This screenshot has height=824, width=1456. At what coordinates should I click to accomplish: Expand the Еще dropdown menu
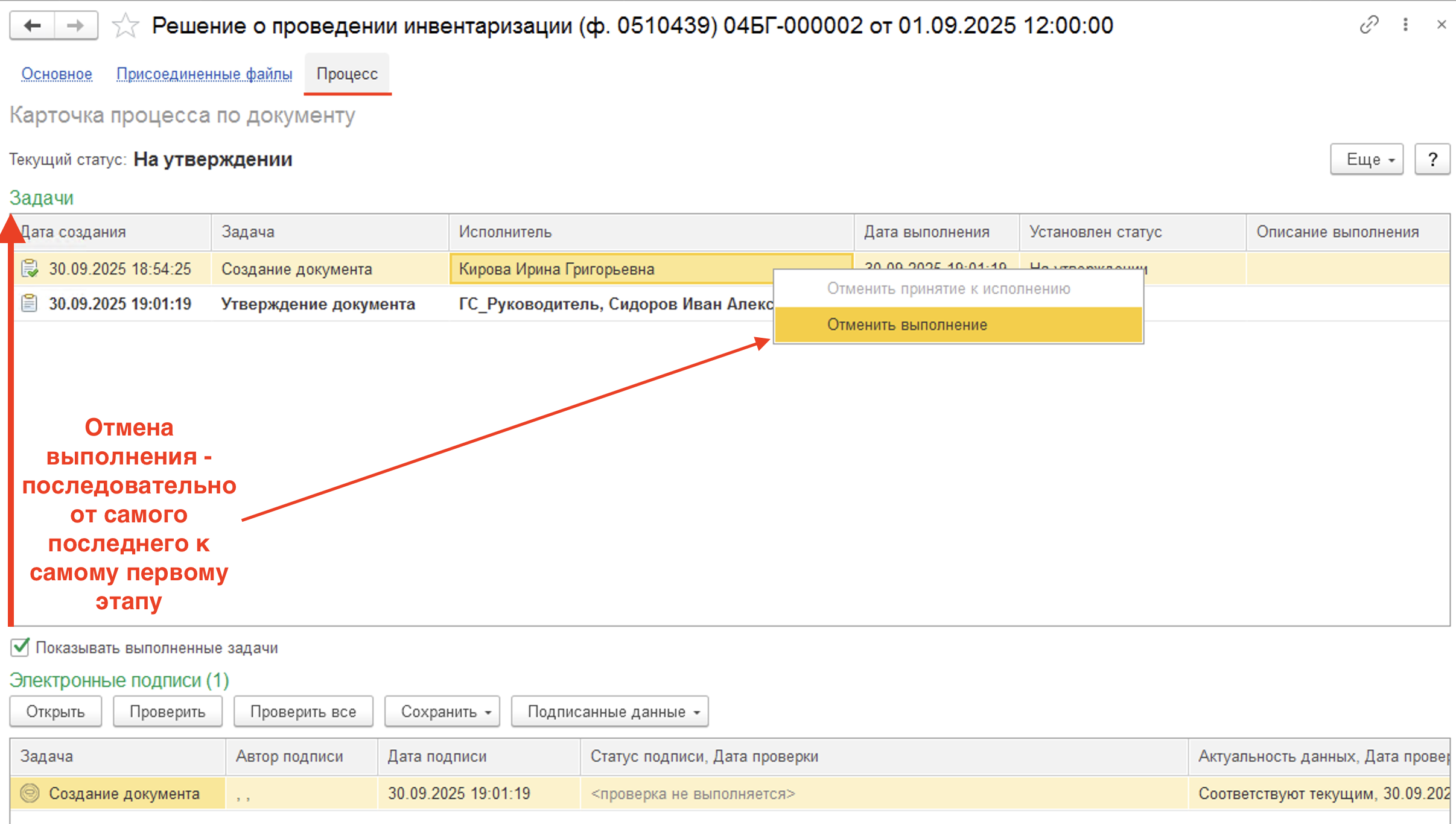(x=1366, y=159)
